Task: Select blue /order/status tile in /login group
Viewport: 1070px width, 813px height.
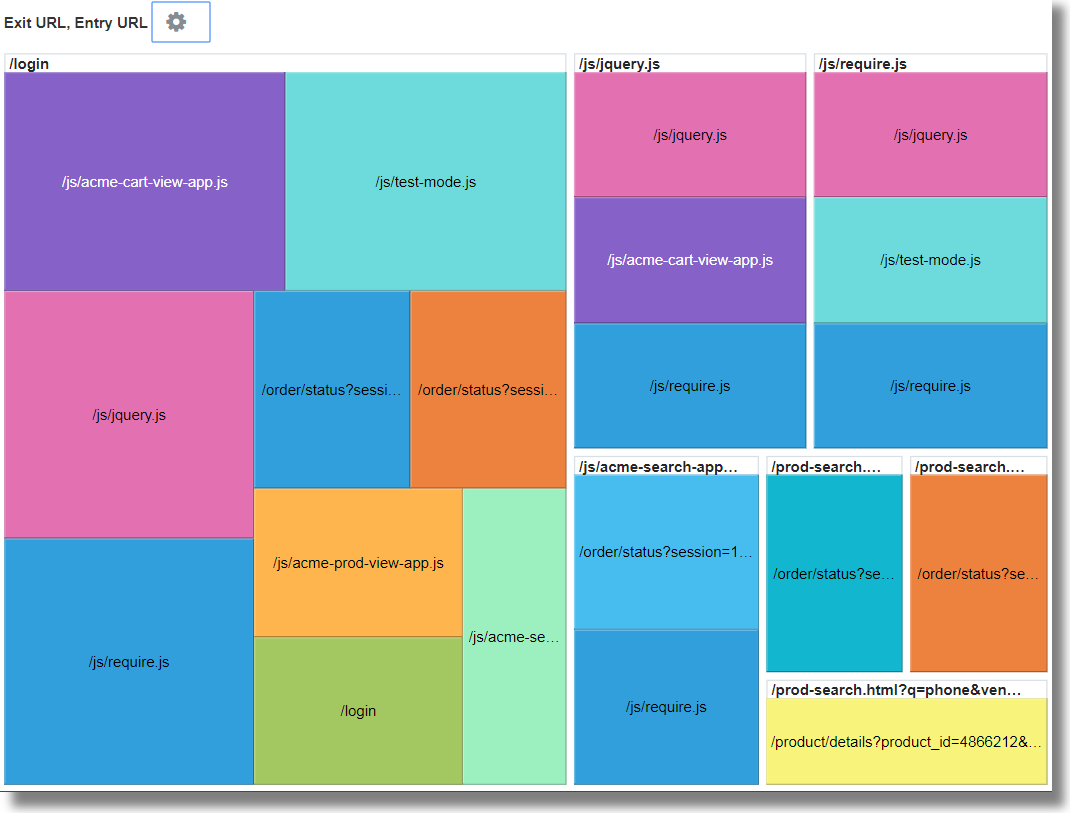Action: point(331,390)
